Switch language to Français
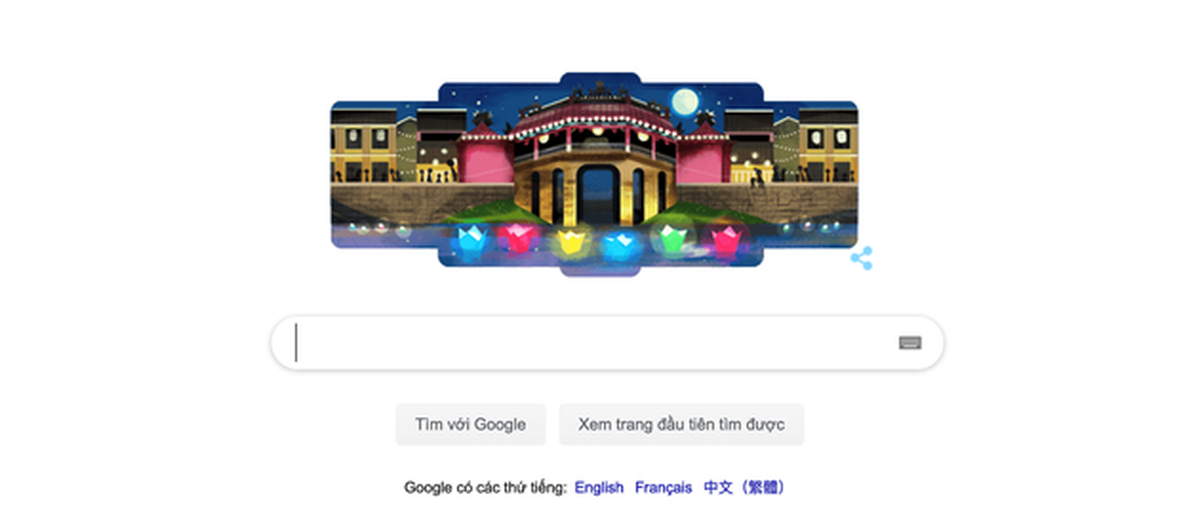The height and width of the screenshot is (528, 1200). [x=663, y=488]
